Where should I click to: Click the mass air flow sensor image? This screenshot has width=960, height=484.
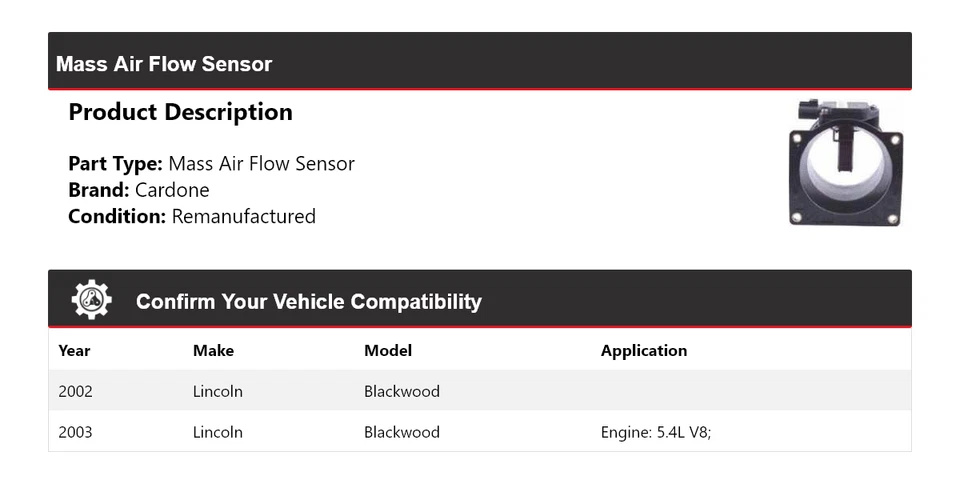848,162
